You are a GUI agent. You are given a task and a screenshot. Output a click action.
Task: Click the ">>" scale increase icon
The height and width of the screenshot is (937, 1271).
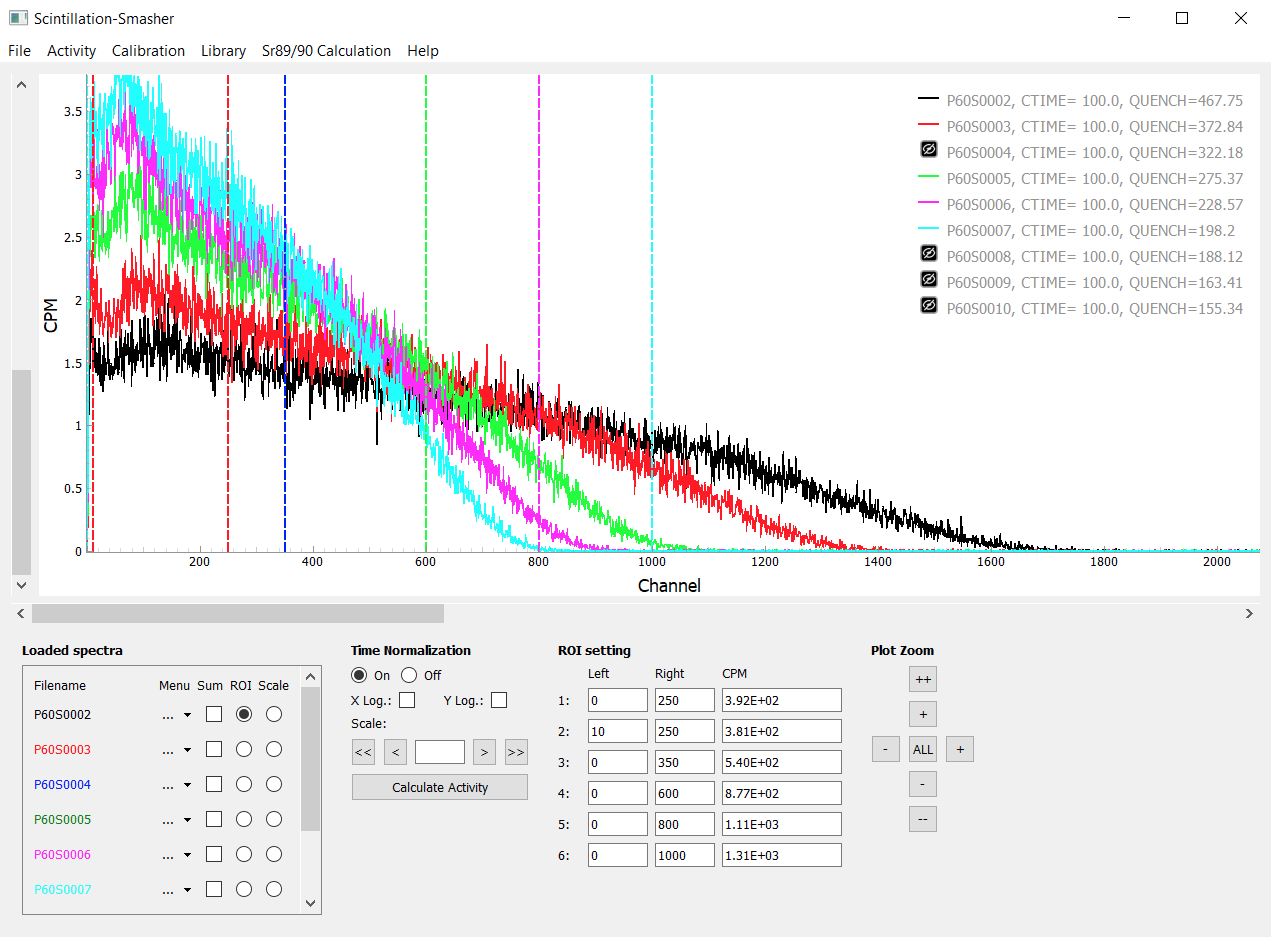516,752
